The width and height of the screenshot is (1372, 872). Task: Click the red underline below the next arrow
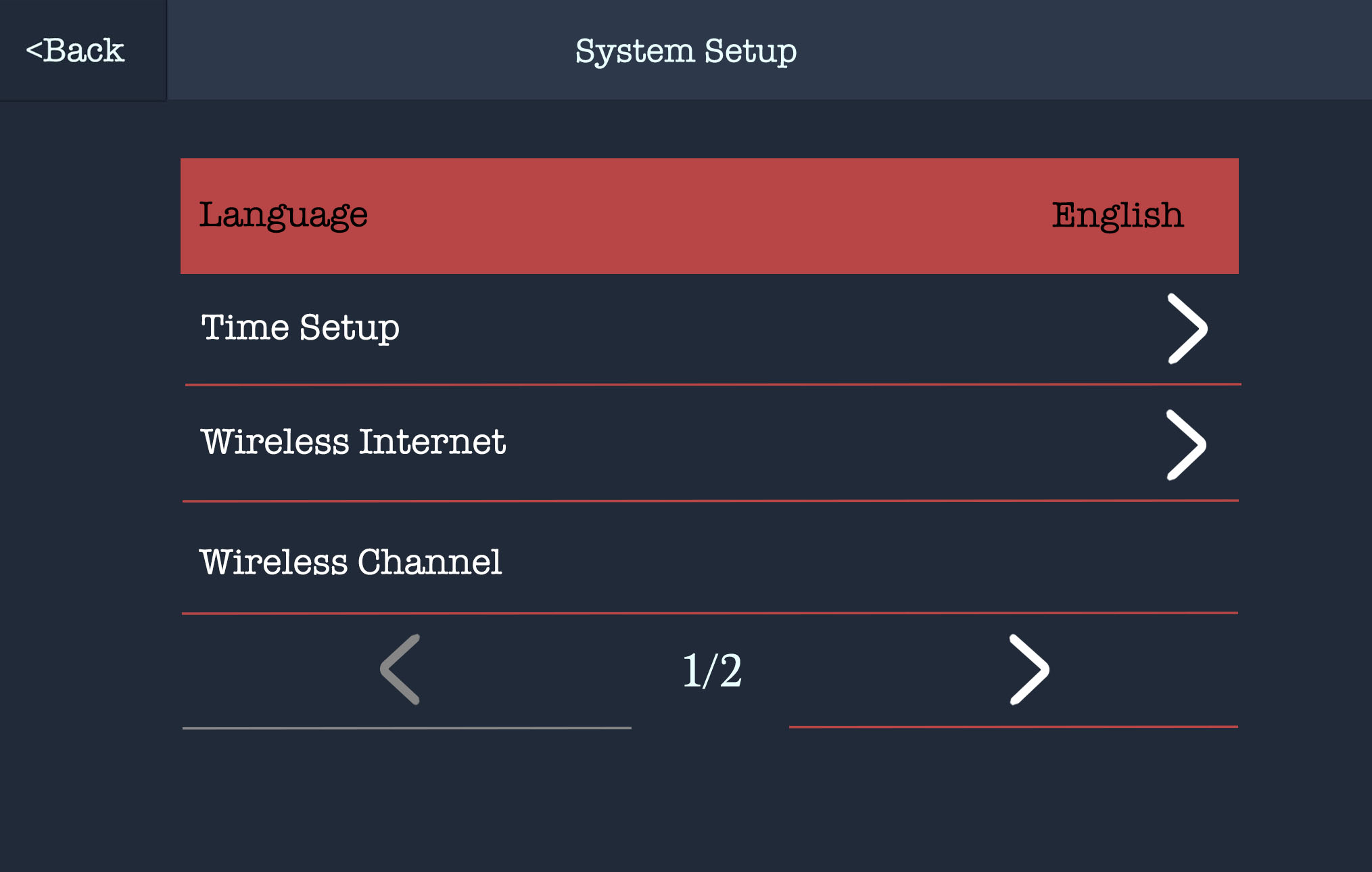tap(1013, 727)
